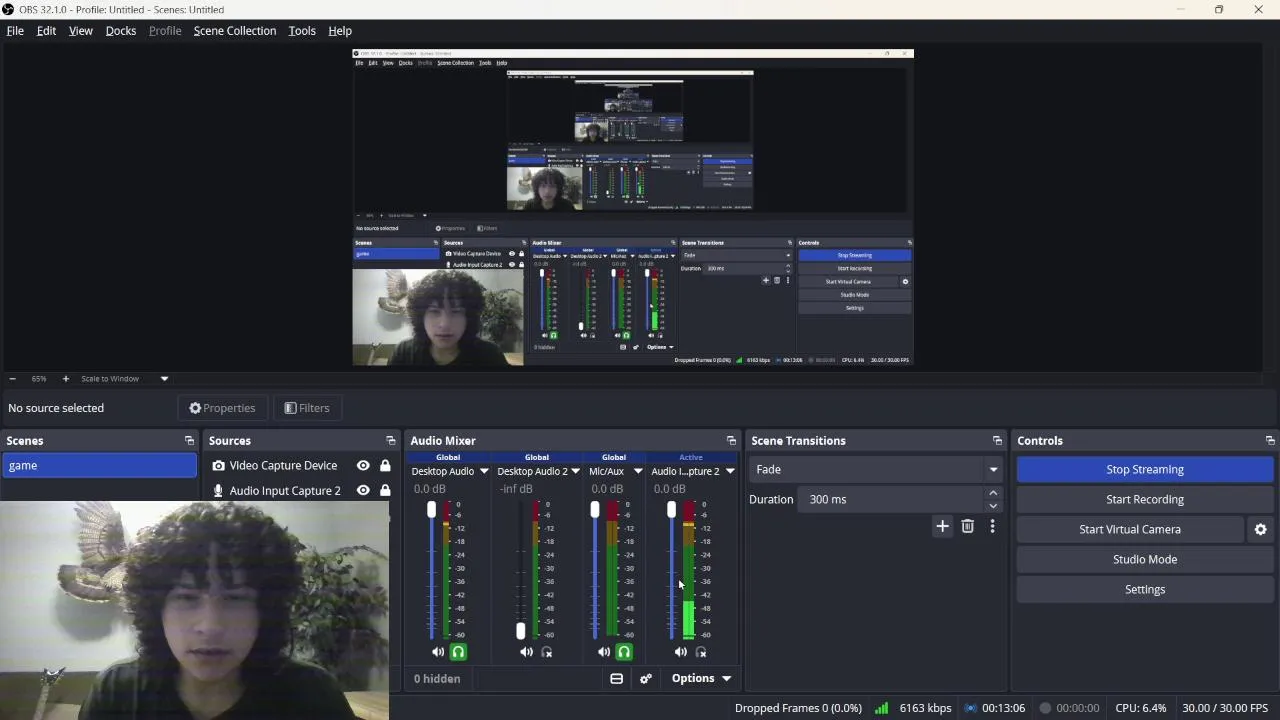This screenshot has width=1280, height=720.
Task: Open the Docks menu
Action: [x=121, y=31]
